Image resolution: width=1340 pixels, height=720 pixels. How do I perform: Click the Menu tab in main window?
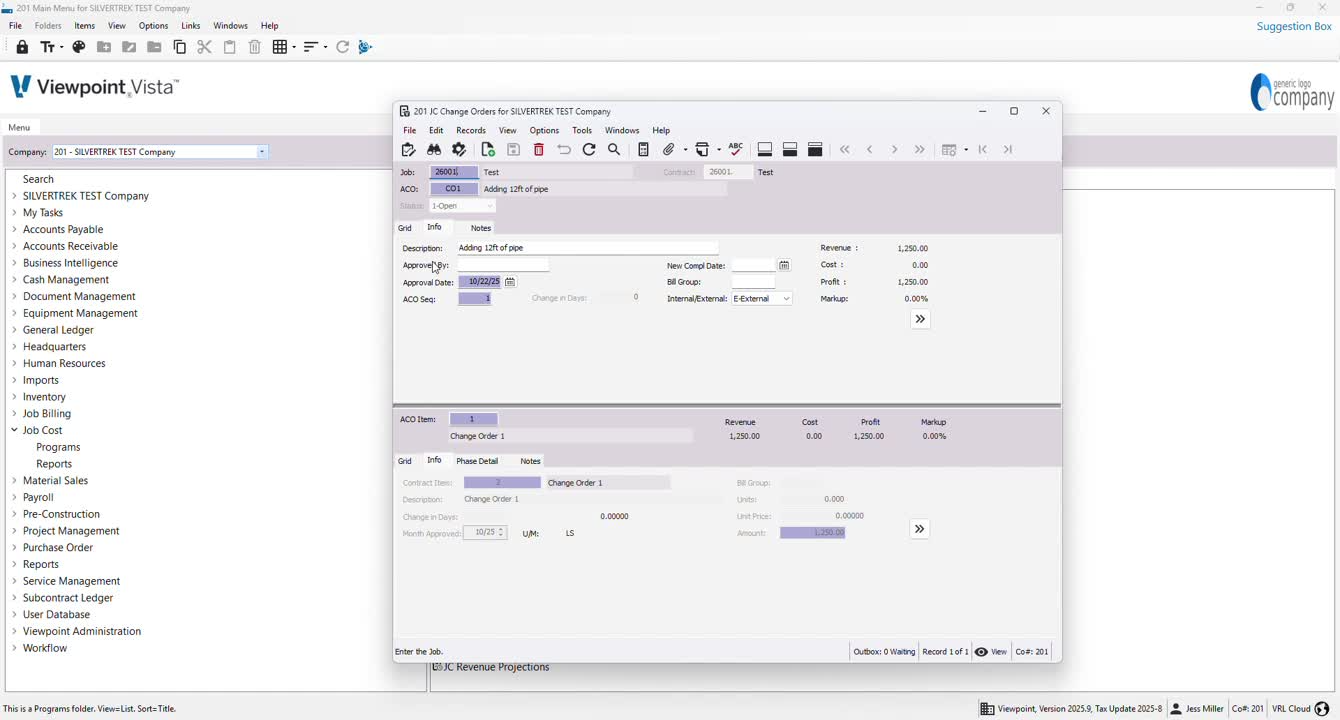(19, 127)
